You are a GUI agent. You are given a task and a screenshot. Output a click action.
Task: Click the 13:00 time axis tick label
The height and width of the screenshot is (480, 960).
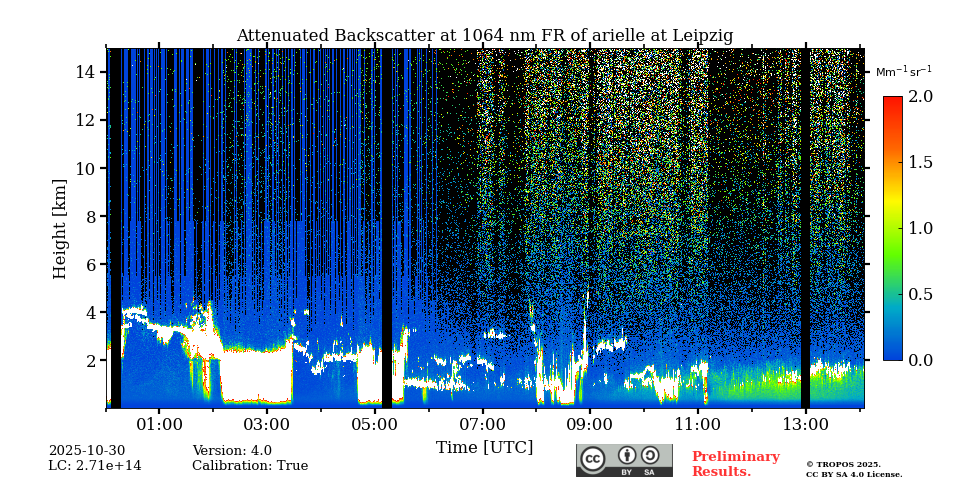(x=805, y=424)
